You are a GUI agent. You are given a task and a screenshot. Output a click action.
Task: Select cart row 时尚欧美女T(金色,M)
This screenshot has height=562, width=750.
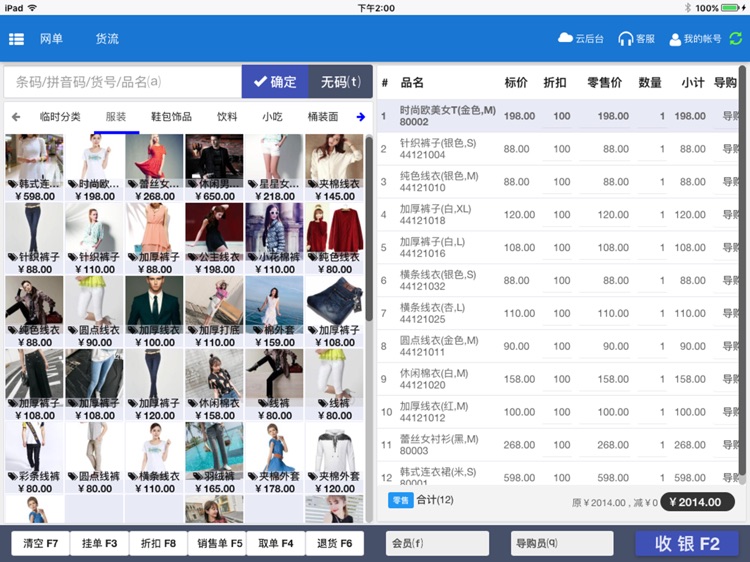[x=558, y=116]
